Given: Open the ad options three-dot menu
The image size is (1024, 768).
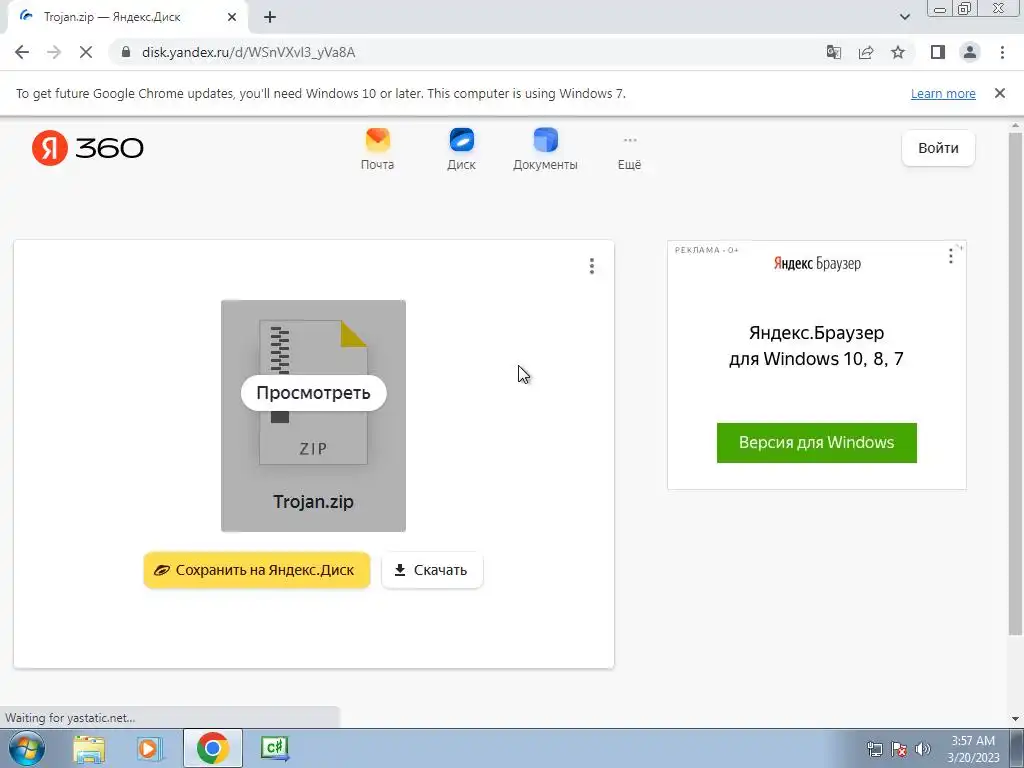Looking at the screenshot, I should [x=951, y=256].
